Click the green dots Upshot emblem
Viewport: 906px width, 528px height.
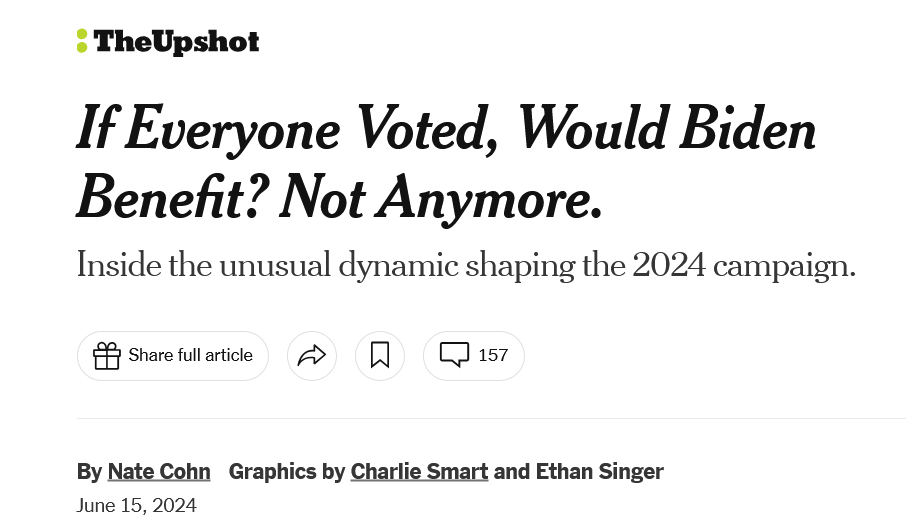[x=82, y=41]
